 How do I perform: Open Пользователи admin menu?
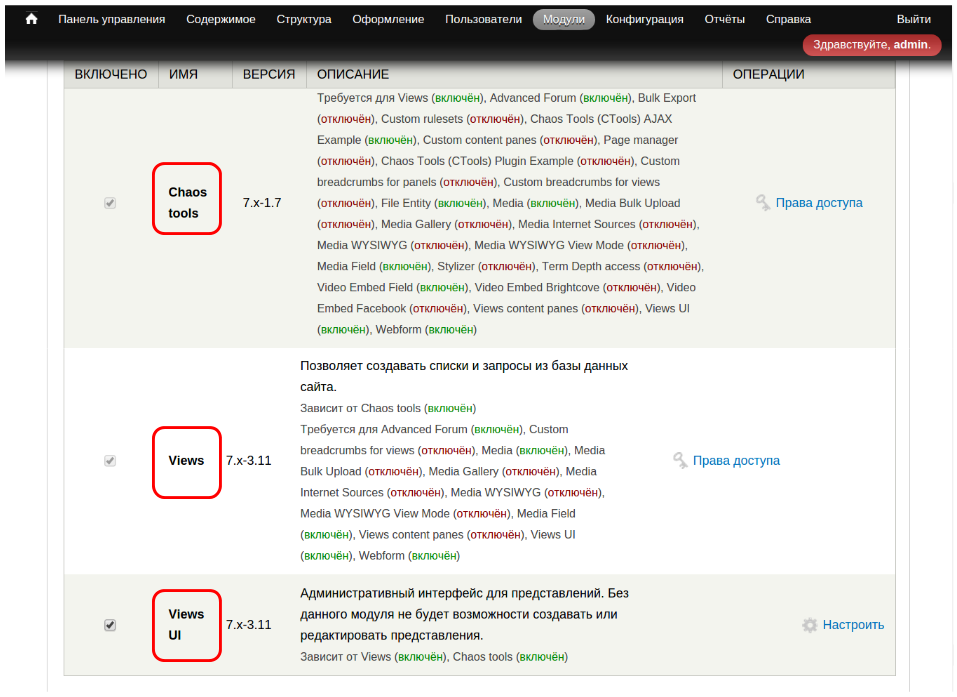483,19
